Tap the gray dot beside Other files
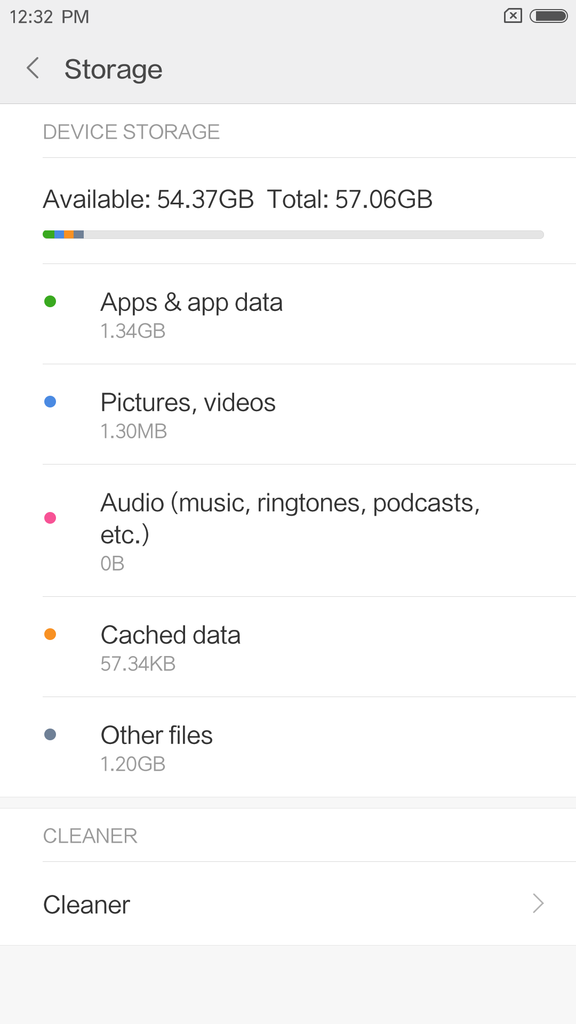Image resolution: width=576 pixels, height=1024 pixels. pyautogui.click(x=50, y=735)
